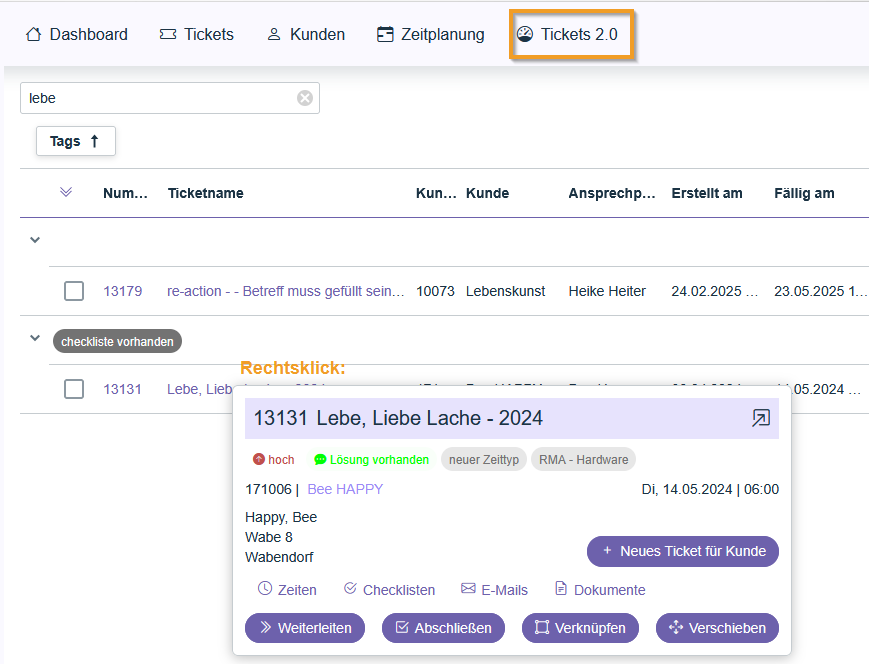Go to the Zeitplanung tab

pyautogui.click(x=431, y=35)
